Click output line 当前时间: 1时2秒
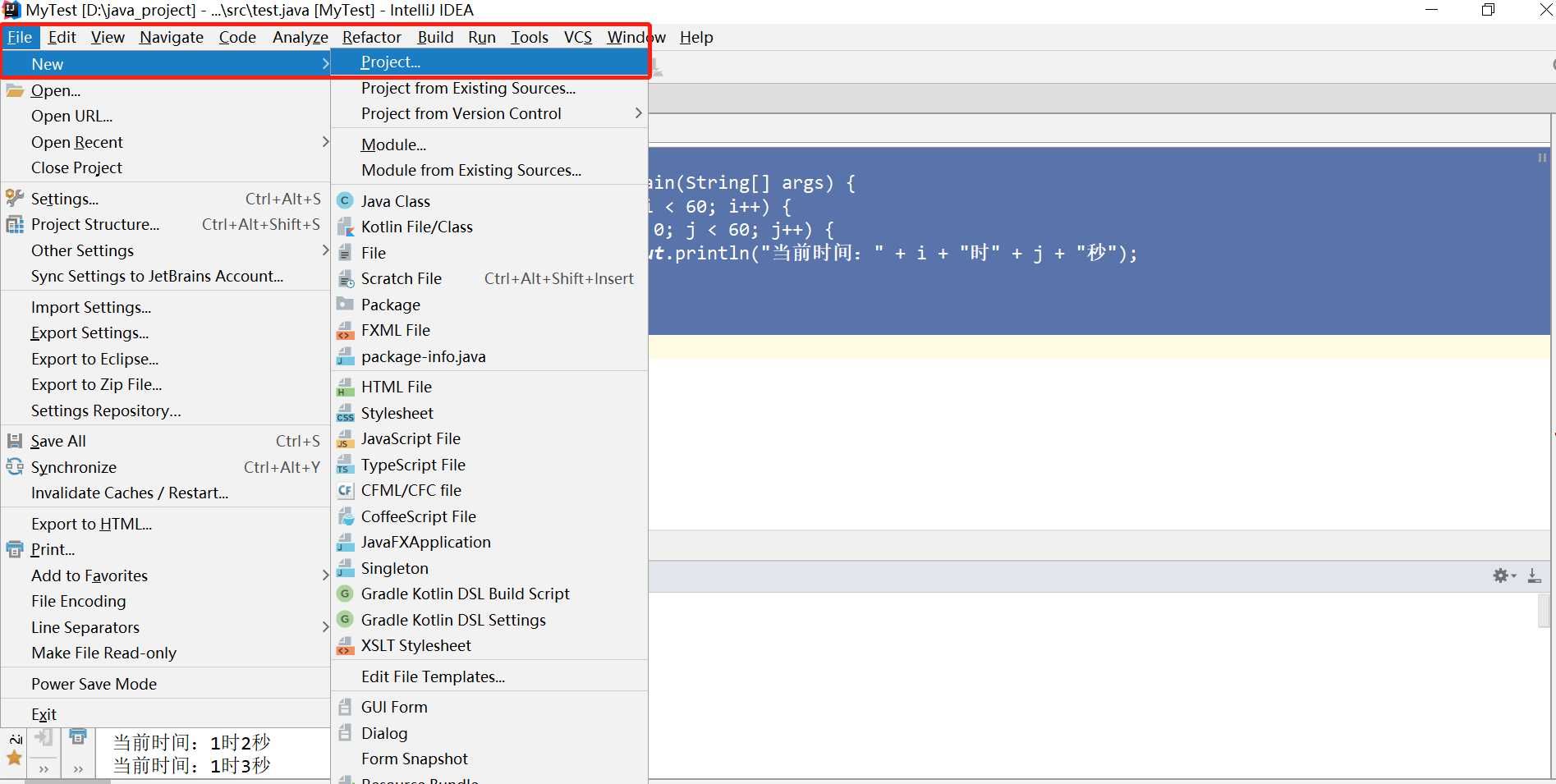 coord(191,742)
